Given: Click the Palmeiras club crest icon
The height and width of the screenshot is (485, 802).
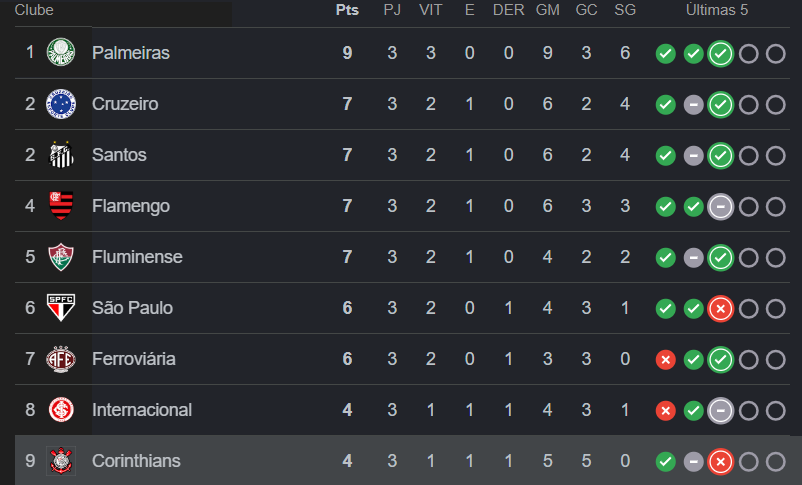Looking at the screenshot, I should coord(61,53).
